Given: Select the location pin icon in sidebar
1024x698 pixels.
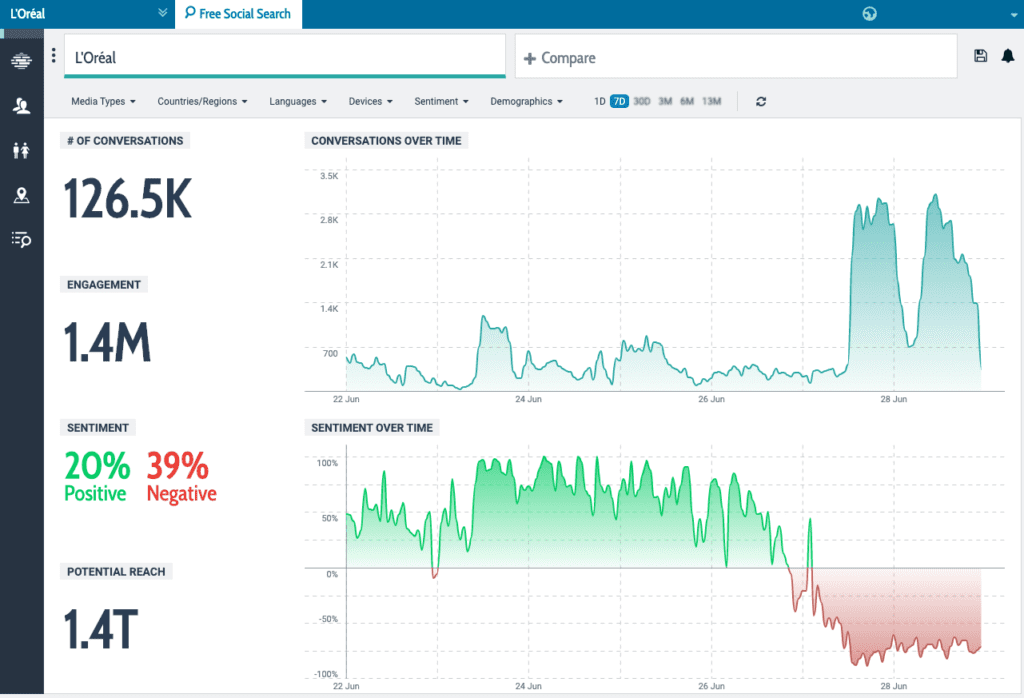Looking at the screenshot, I should pos(21,195).
